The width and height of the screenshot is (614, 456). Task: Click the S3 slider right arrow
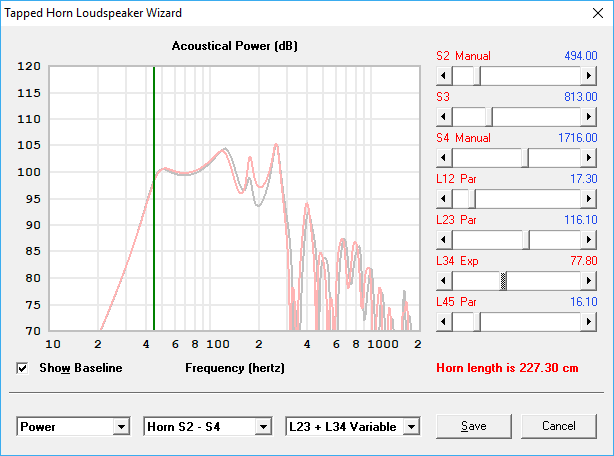coord(589,117)
